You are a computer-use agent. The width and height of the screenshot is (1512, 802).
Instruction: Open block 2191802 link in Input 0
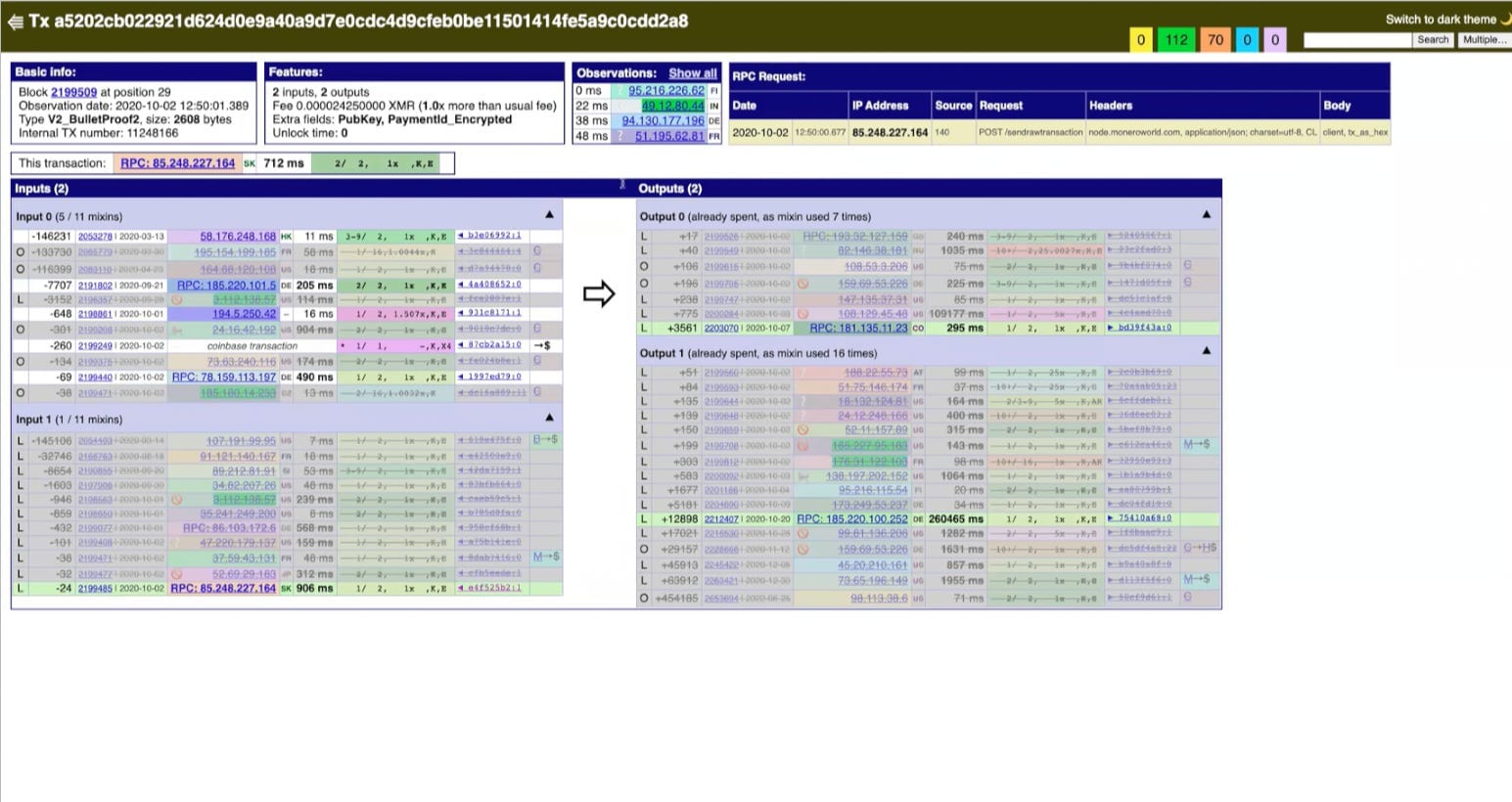coord(95,286)
